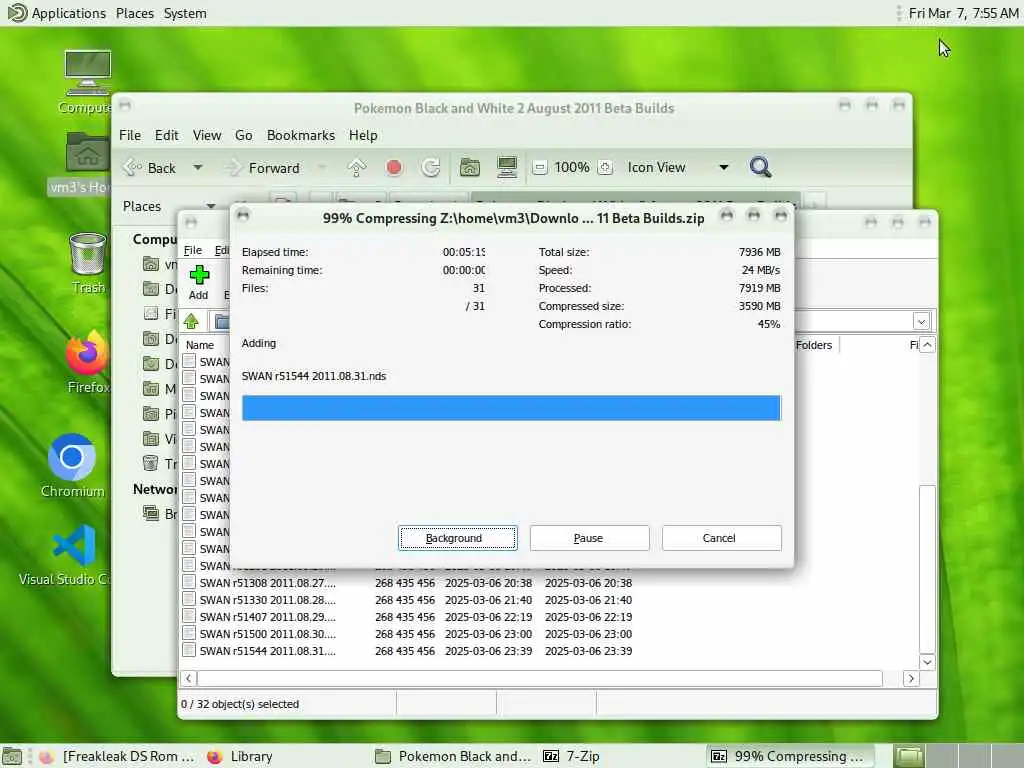Click the green up-folder arrow in 7-Zip
The height and width of the screenshot is (768, 1024).
(191, 321)
